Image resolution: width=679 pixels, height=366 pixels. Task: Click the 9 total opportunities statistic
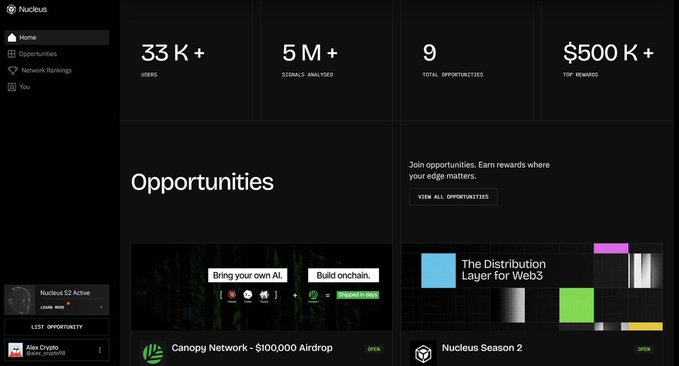(453, 59)
